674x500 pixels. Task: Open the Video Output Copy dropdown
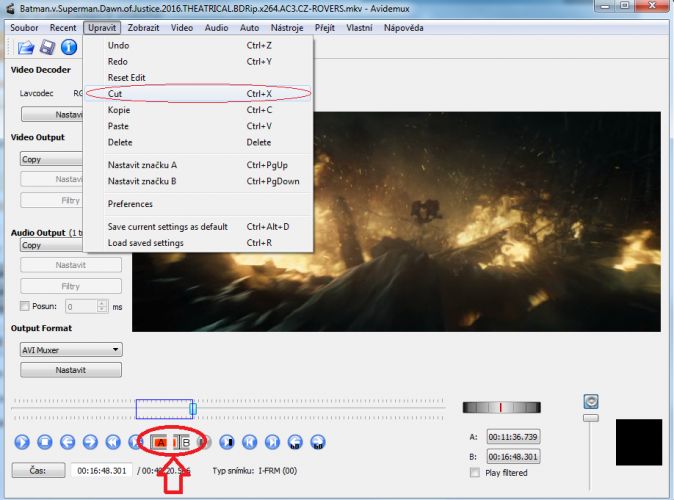(51, 159)
